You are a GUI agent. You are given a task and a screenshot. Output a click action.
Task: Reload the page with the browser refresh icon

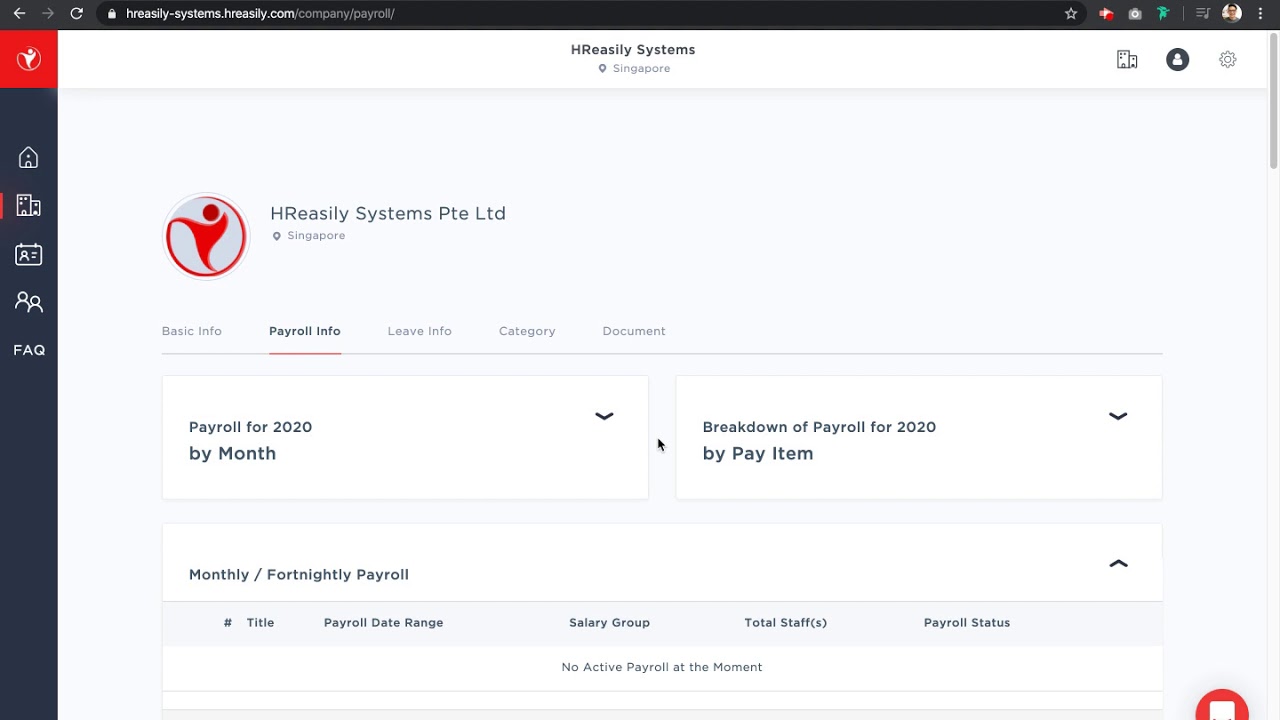point(76,13)
